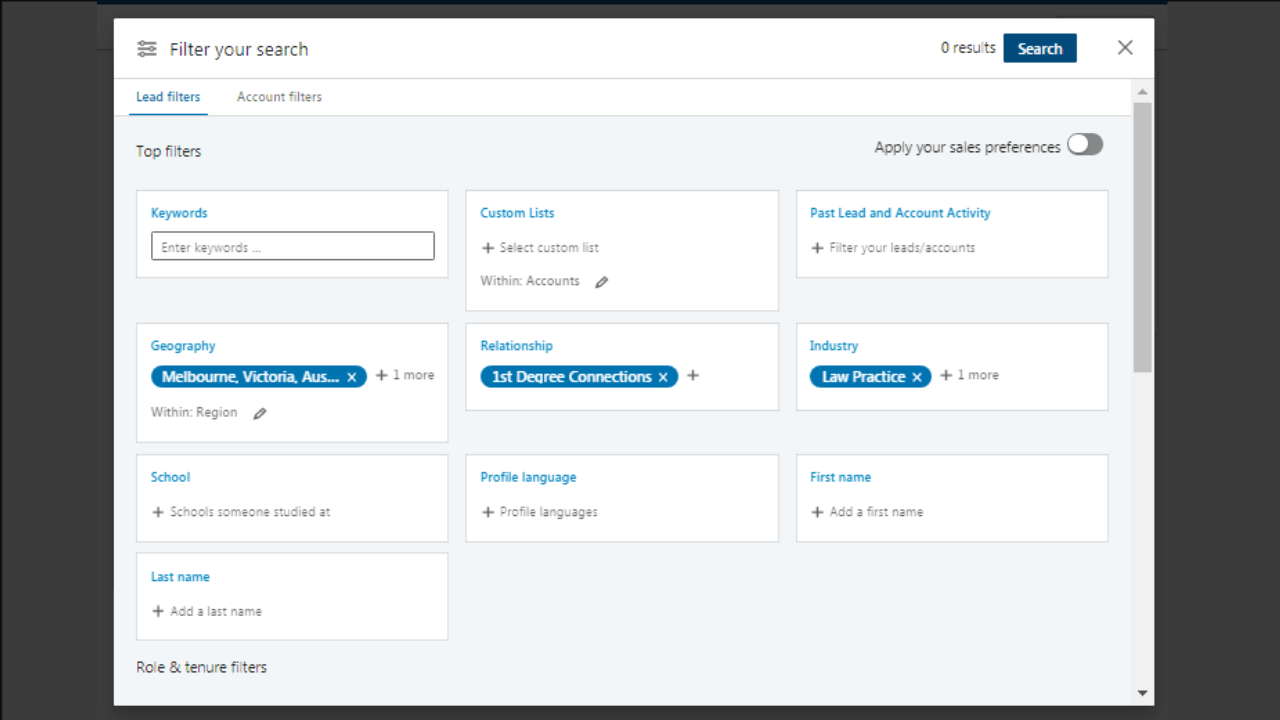The image size is (1280, 720).
Task: Remove the Law Practice industry chip
Action: pos(917,377)
